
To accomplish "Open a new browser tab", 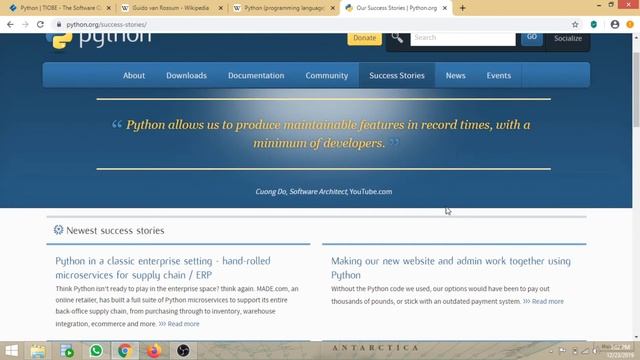I will point(462,8).
